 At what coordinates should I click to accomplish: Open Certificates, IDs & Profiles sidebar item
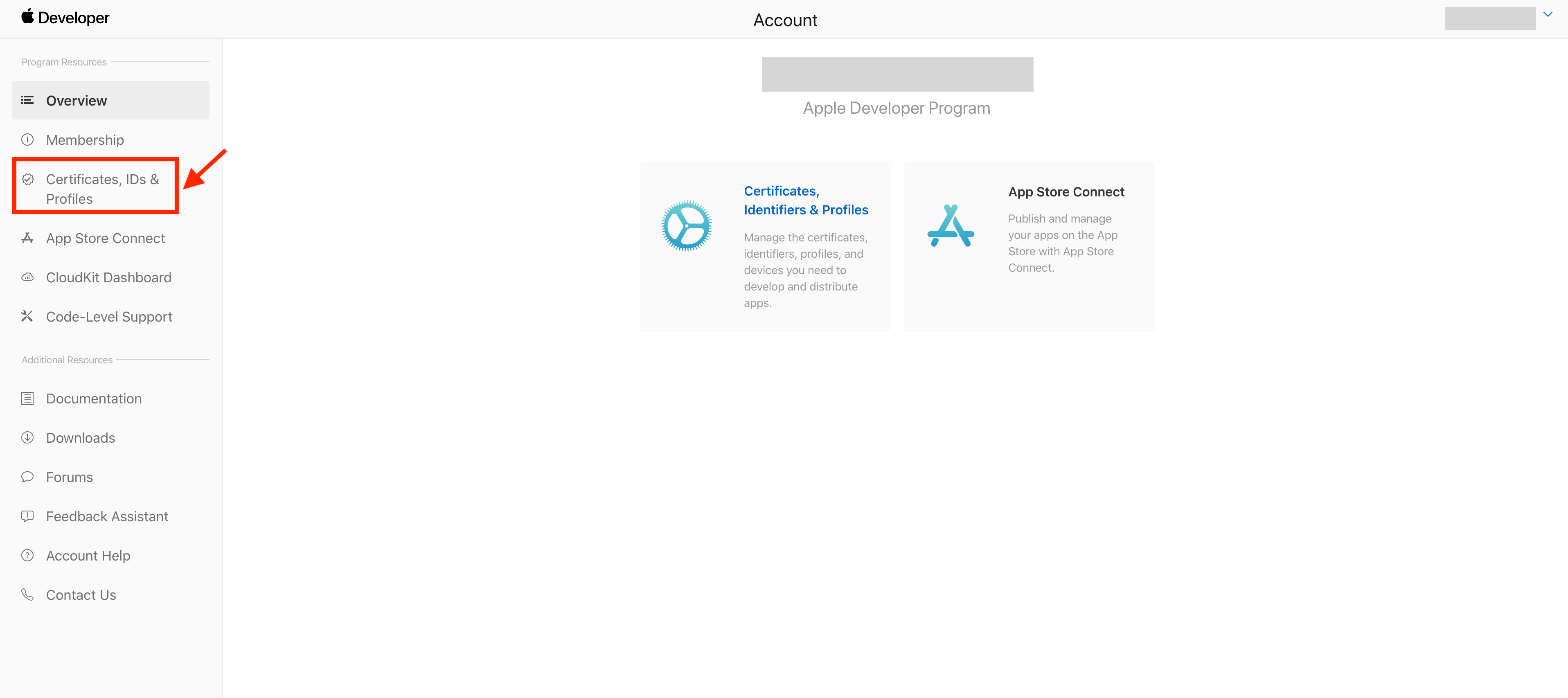point(102,189)
